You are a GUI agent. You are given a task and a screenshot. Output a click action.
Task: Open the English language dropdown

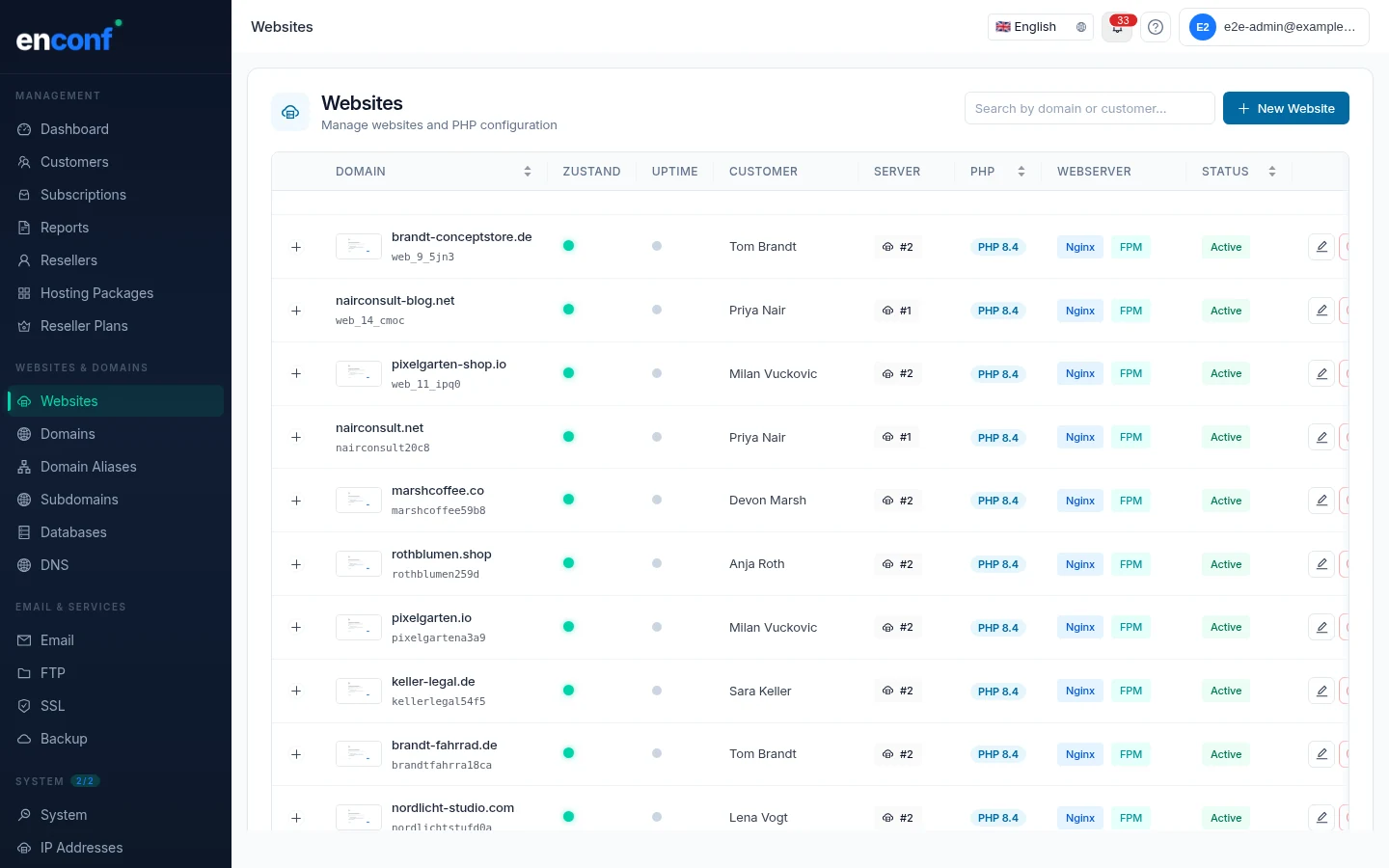click(x=1040, y=27)
